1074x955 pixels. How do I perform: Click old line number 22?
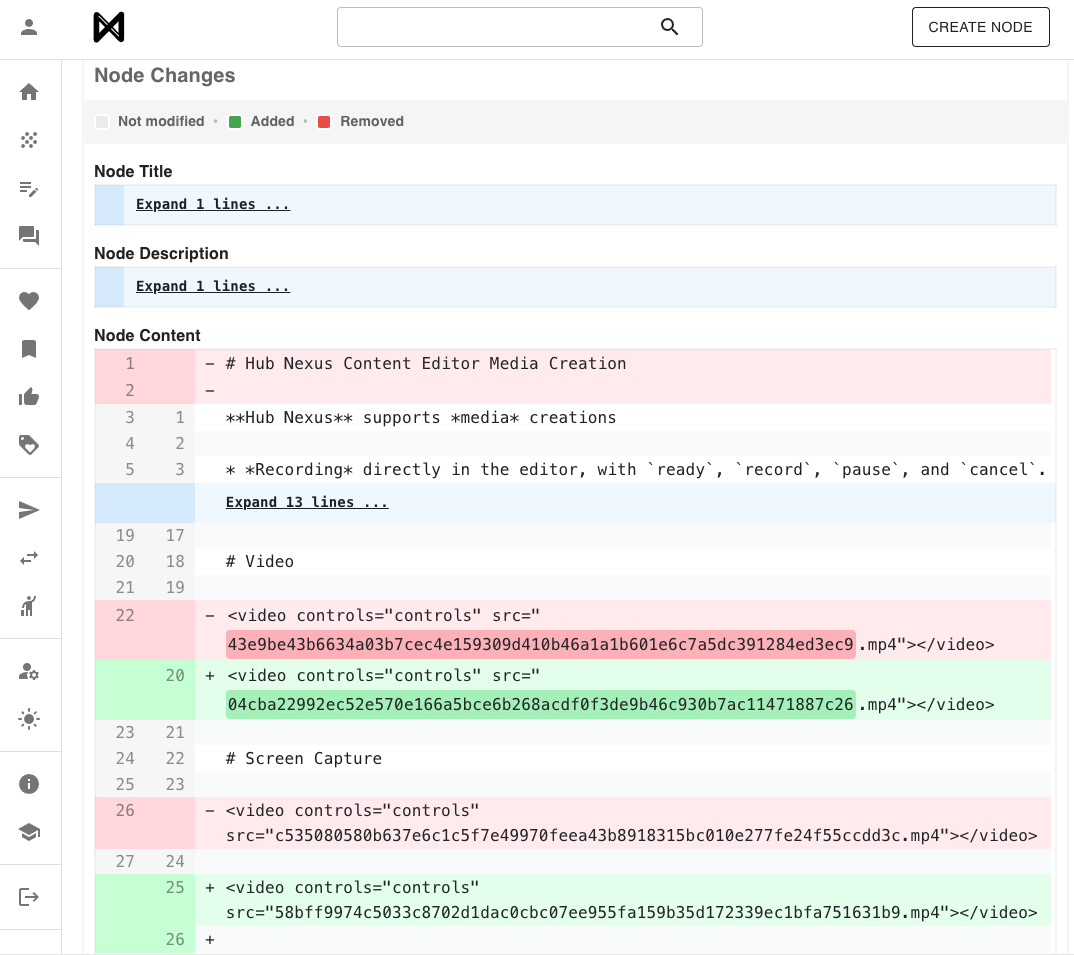125,615
